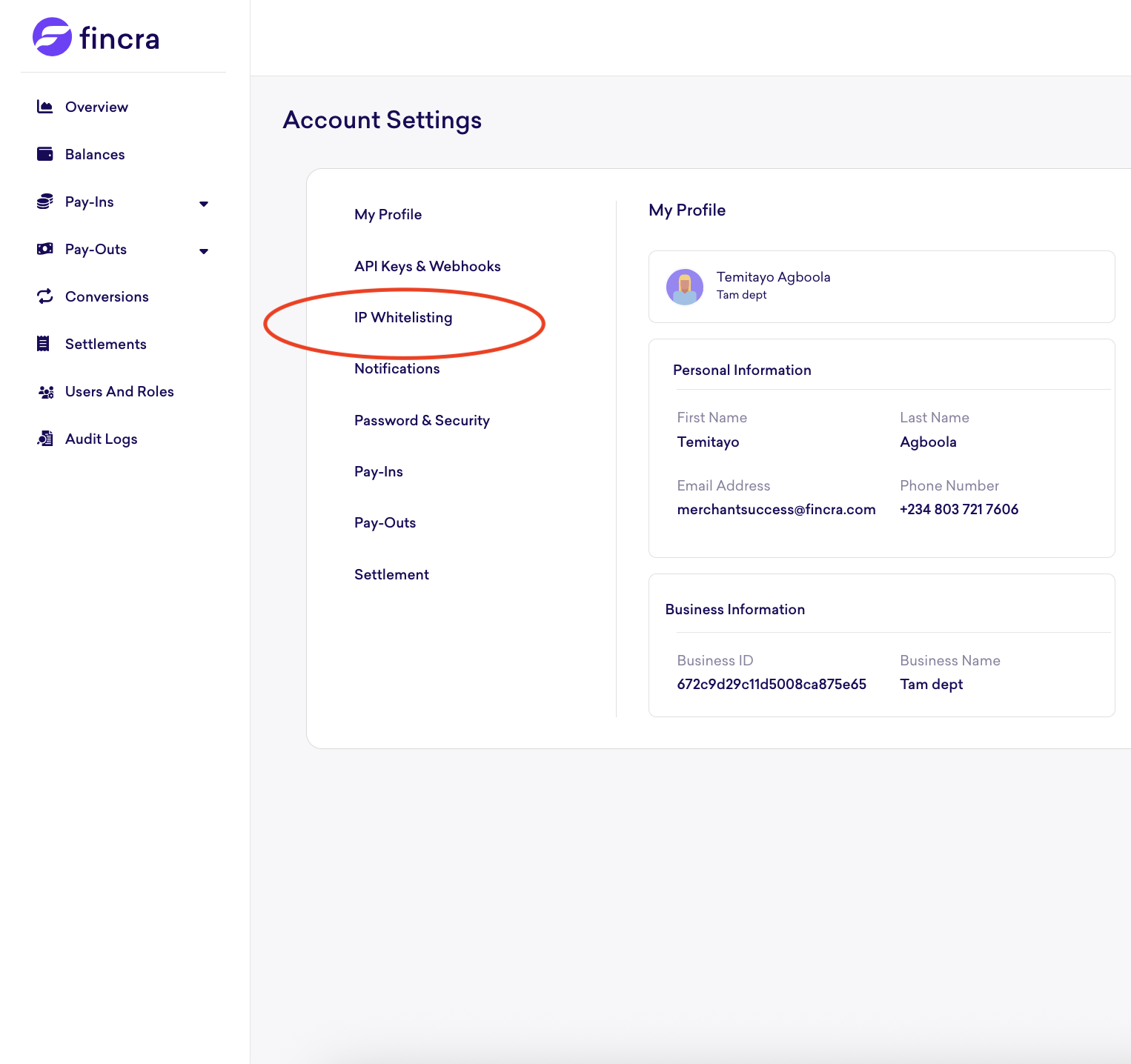Switch to Notifications settings
Viewport: 1131px width, 1064px height.
click(397, 368)
